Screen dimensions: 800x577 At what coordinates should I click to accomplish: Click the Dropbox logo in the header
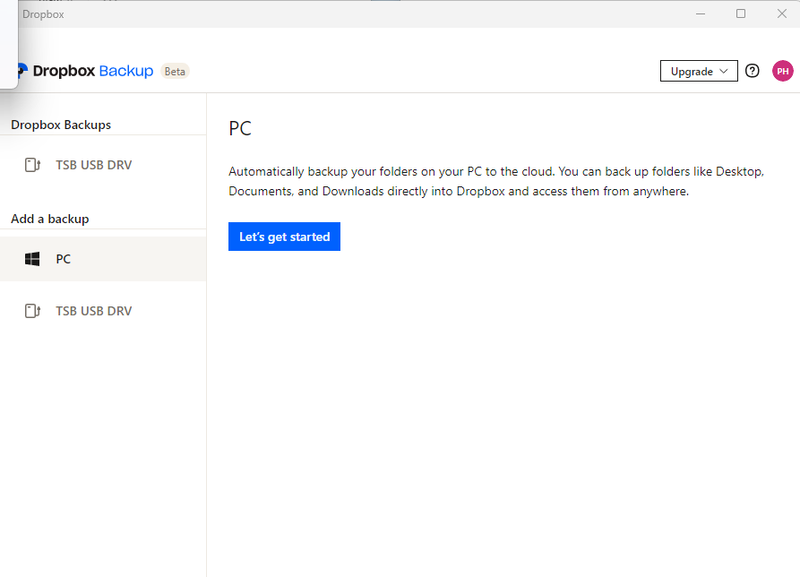20,71
